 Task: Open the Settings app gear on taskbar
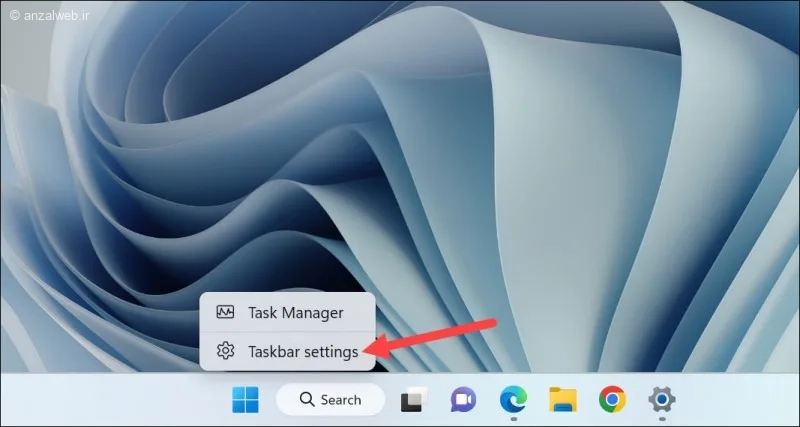(x=662, y=399)
